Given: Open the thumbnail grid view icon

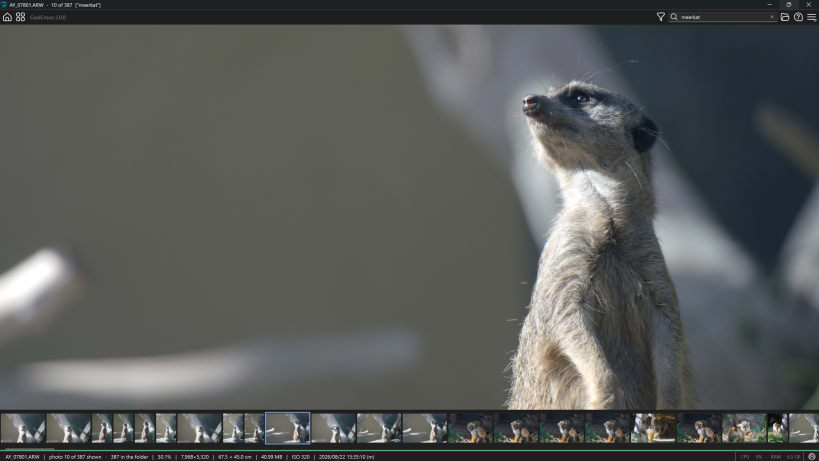Looking at the screenshot, I should click(x=20, y=17).
